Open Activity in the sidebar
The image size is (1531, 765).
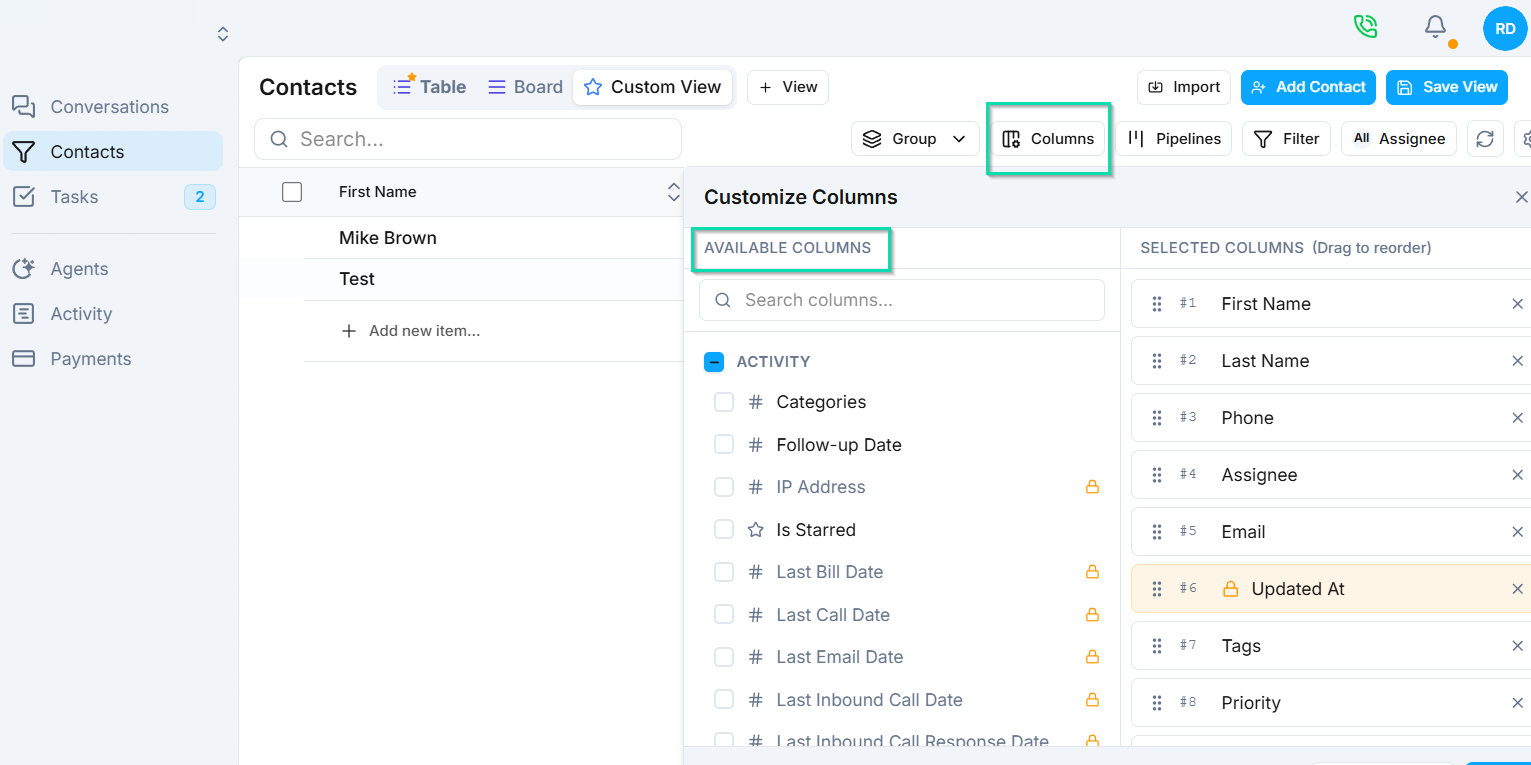coord(112,314)
